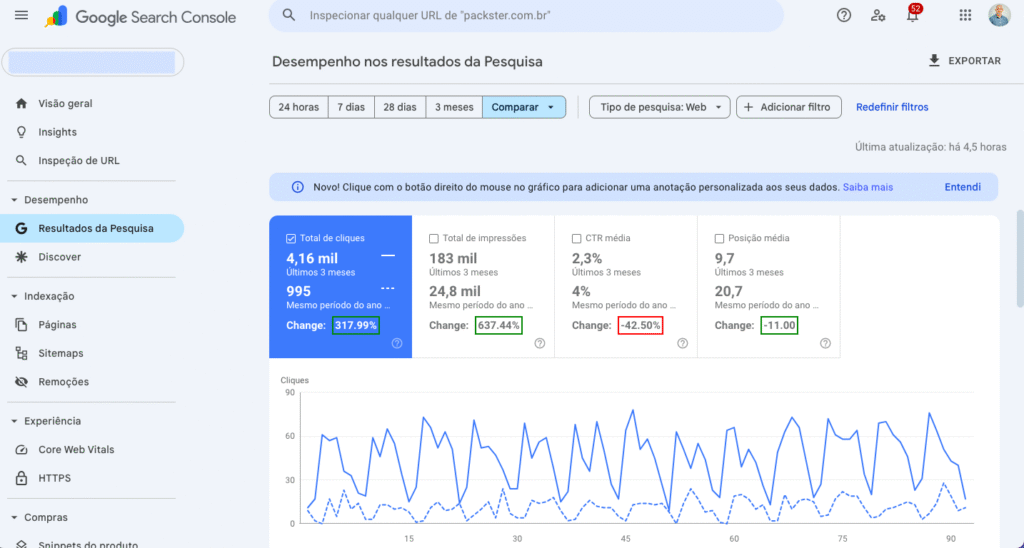Screen dimensions: 1024x548
Task: Open the Google apps grid
Action: [965, 16]
